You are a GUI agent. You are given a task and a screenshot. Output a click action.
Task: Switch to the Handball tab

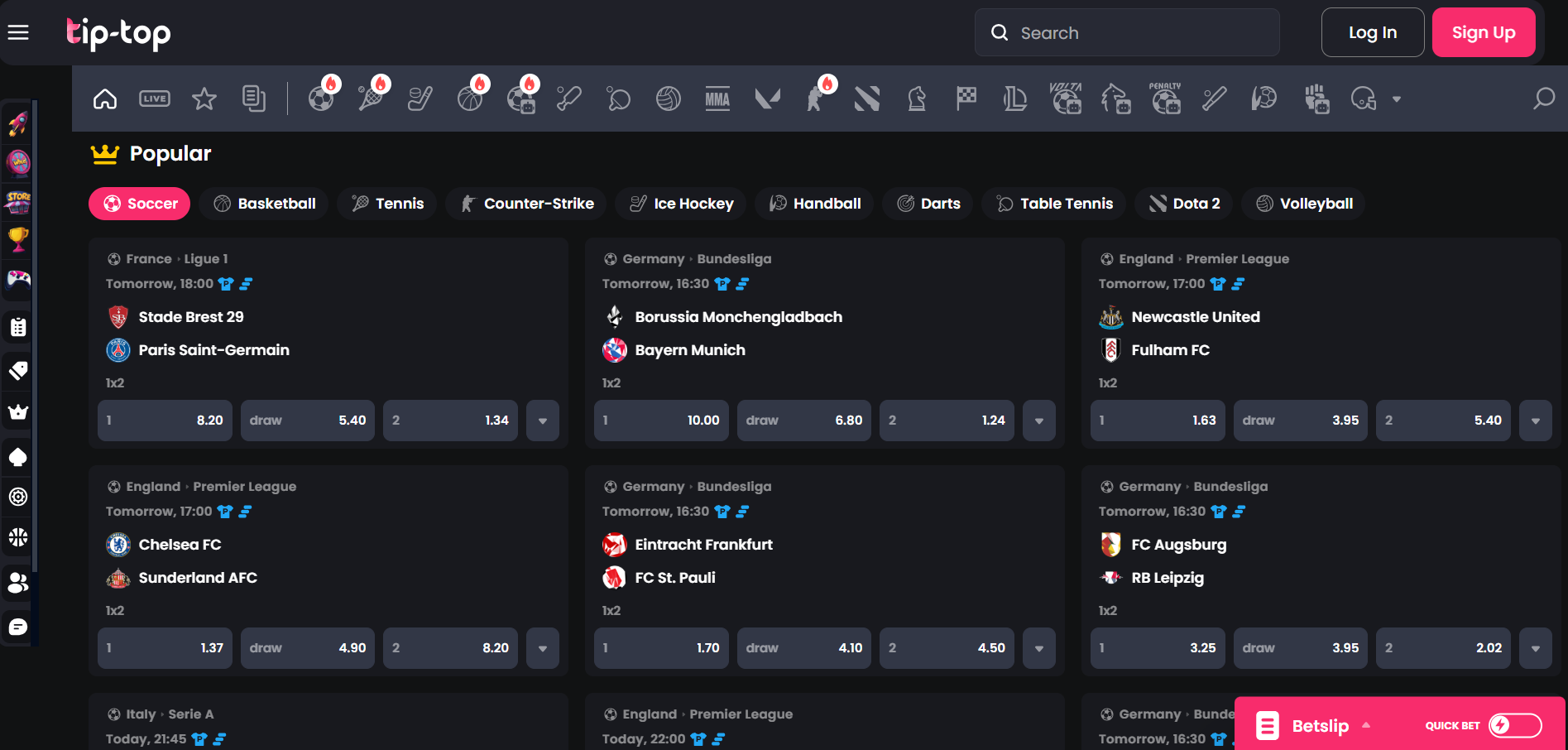(814, 204)
